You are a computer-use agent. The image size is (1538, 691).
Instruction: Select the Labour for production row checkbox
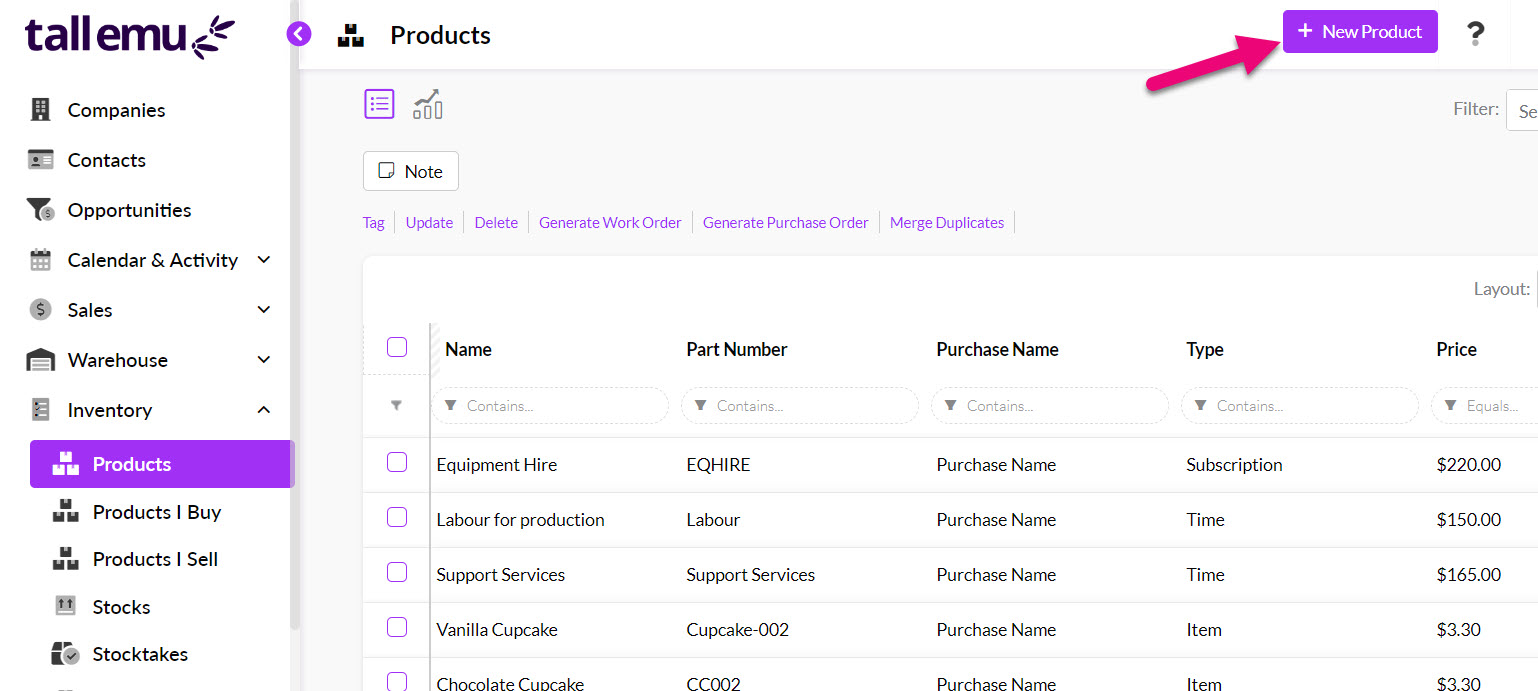tap(397, 517)
